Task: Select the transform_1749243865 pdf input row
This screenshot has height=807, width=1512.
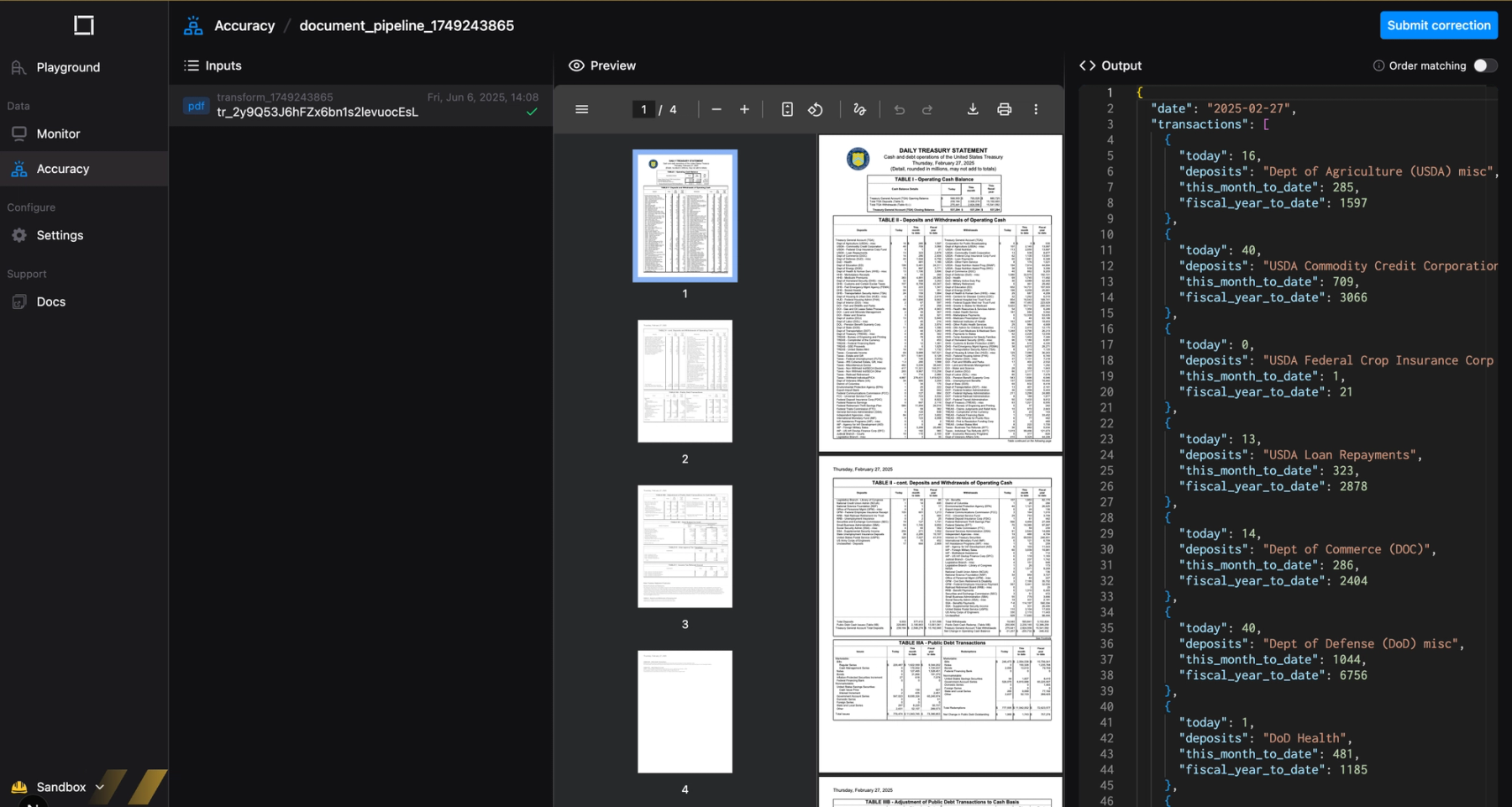Action: coord(361,105)
